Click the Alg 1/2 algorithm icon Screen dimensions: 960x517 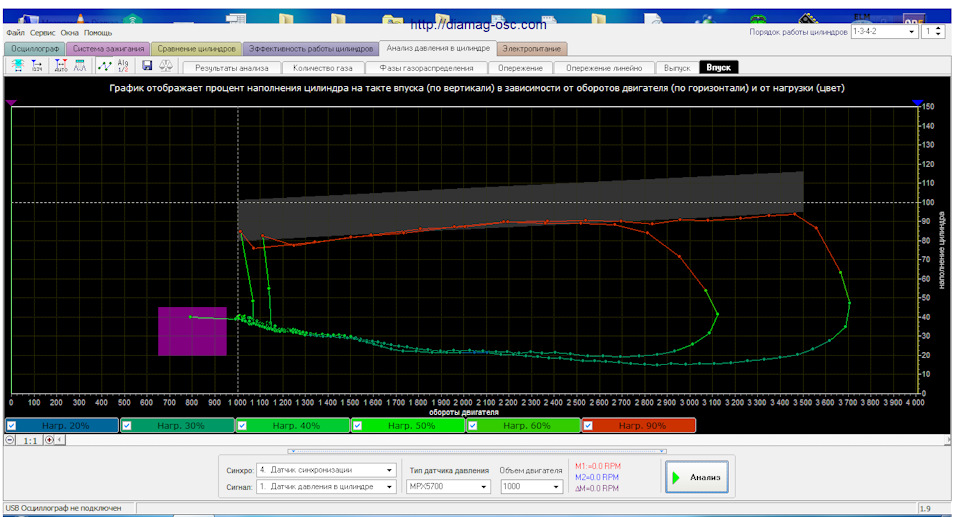tap(123, 65)
